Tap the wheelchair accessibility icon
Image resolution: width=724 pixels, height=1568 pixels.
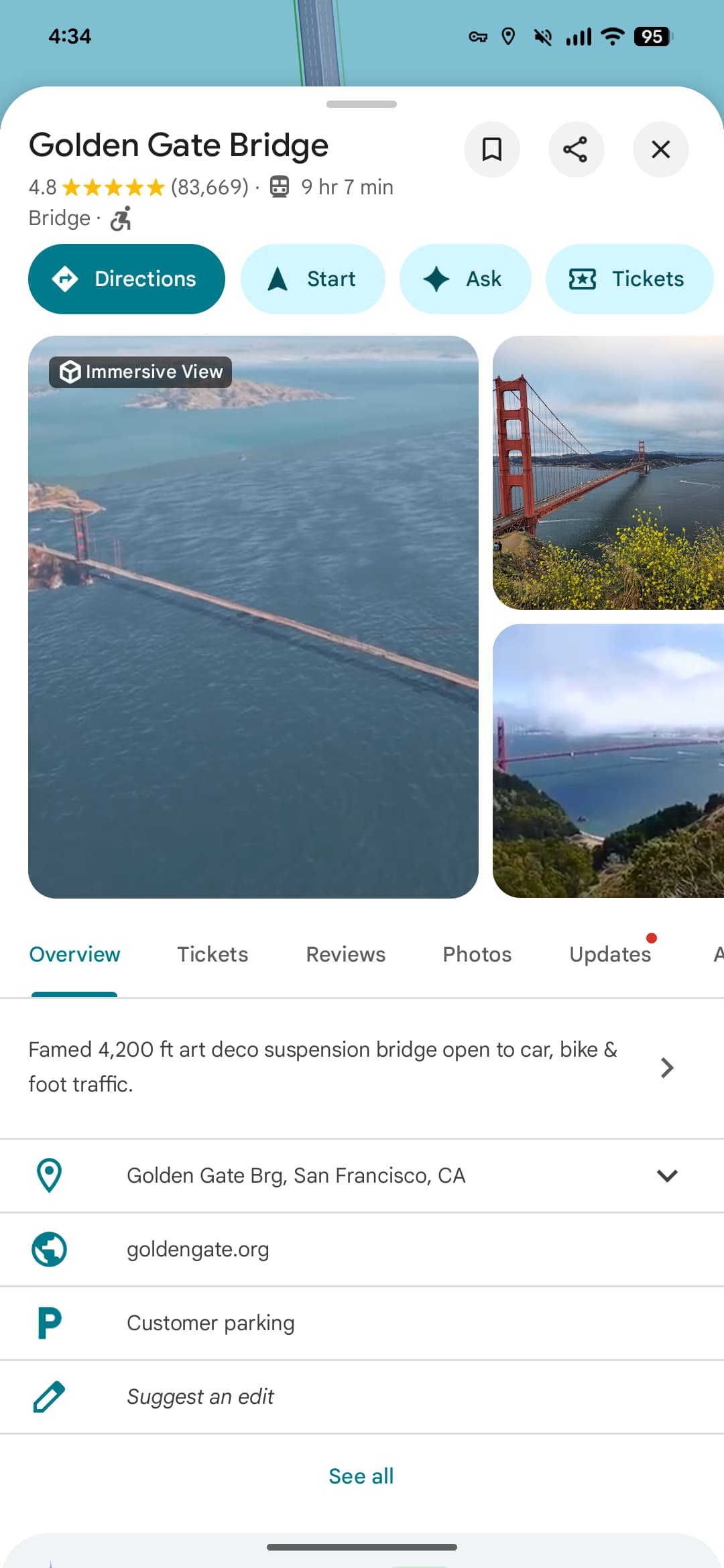121,218
